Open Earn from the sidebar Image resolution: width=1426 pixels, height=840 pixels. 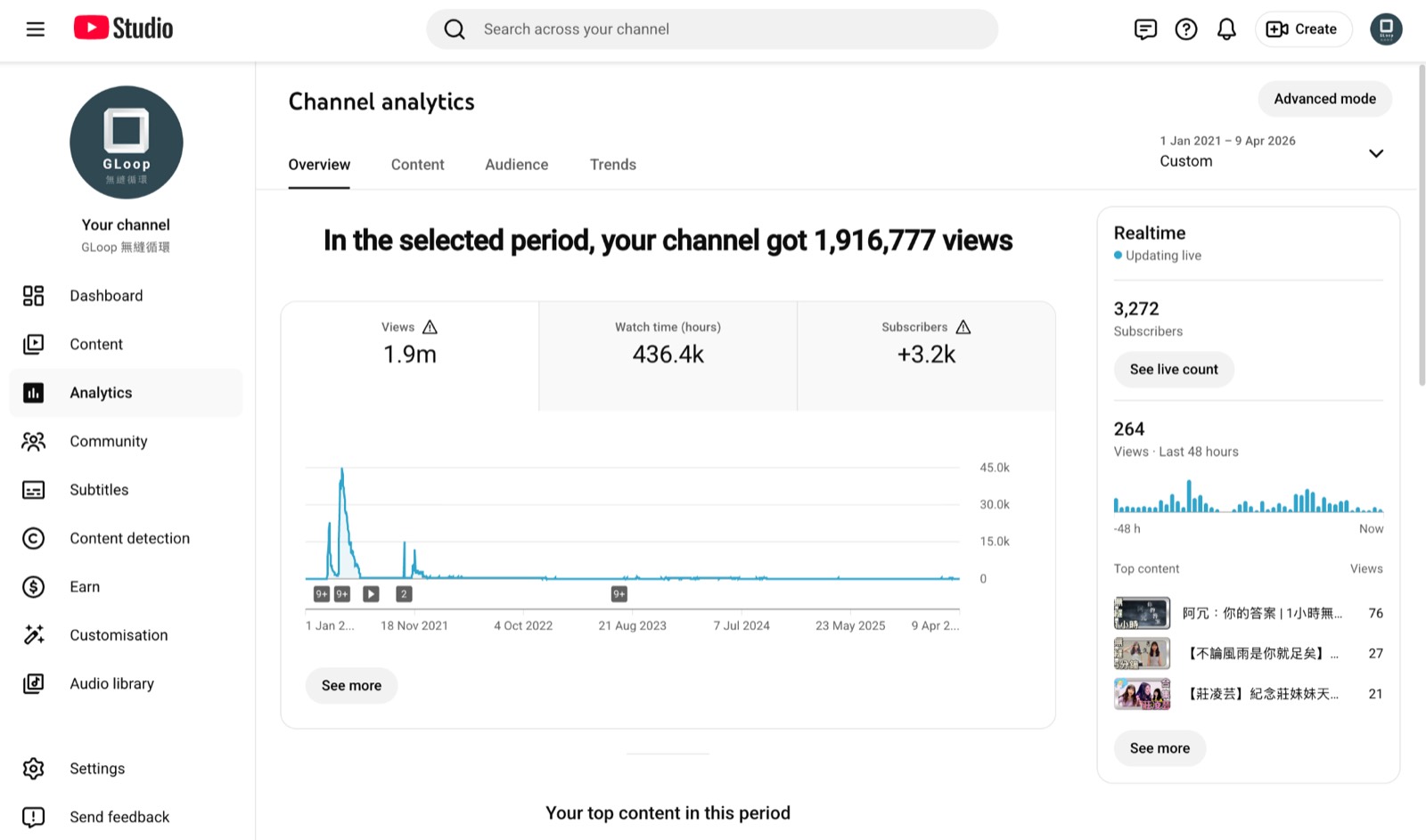[126, 587]
